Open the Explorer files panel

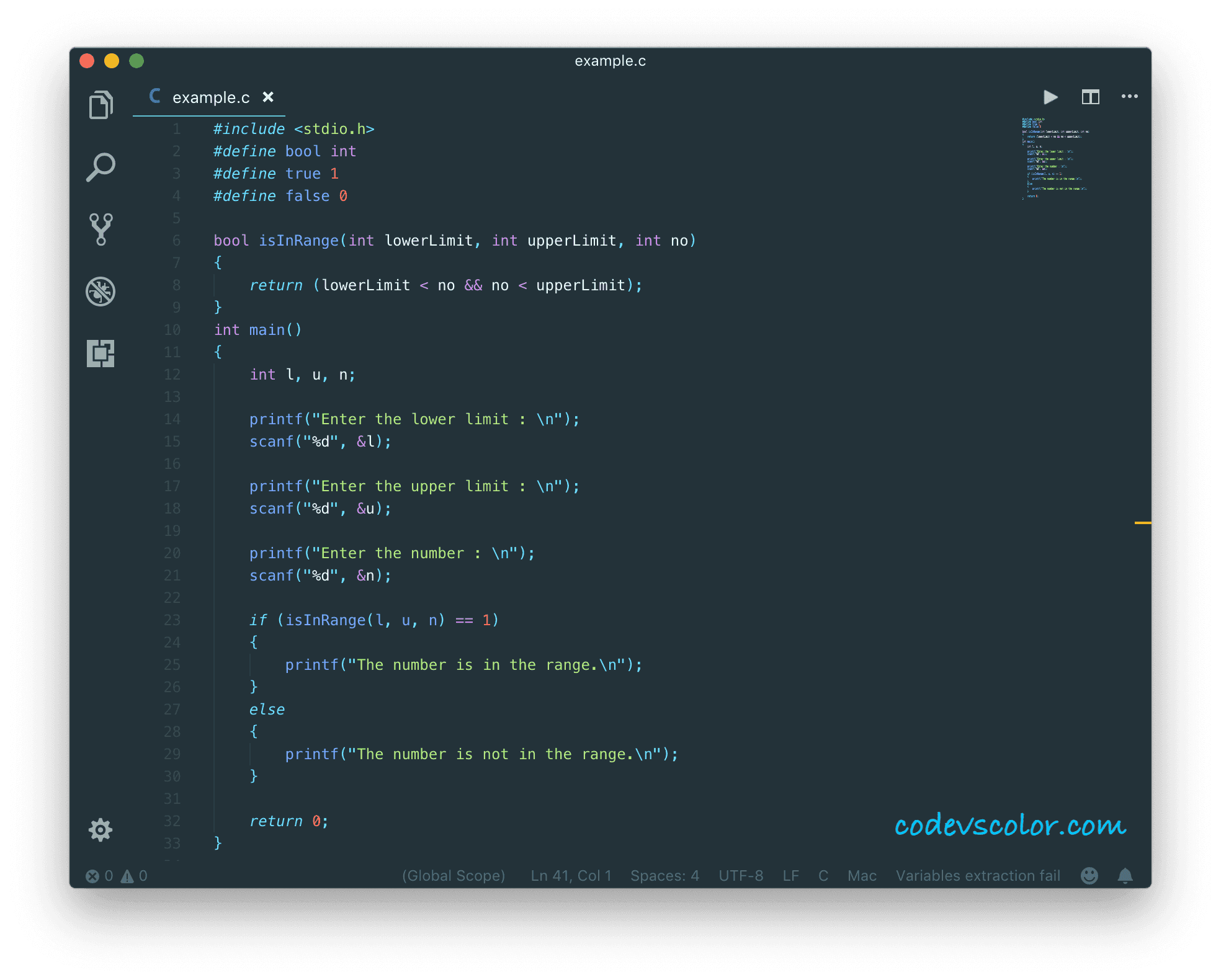coord(101,105)
